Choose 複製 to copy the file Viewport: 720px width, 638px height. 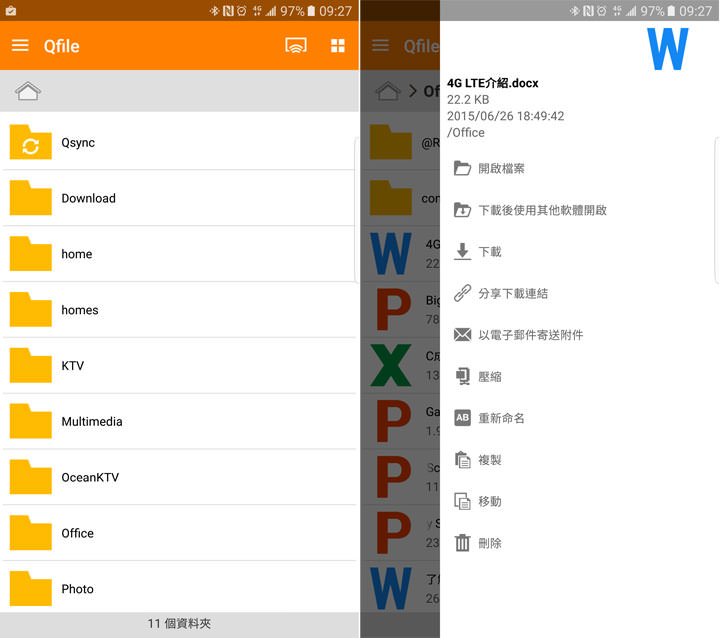490,460
